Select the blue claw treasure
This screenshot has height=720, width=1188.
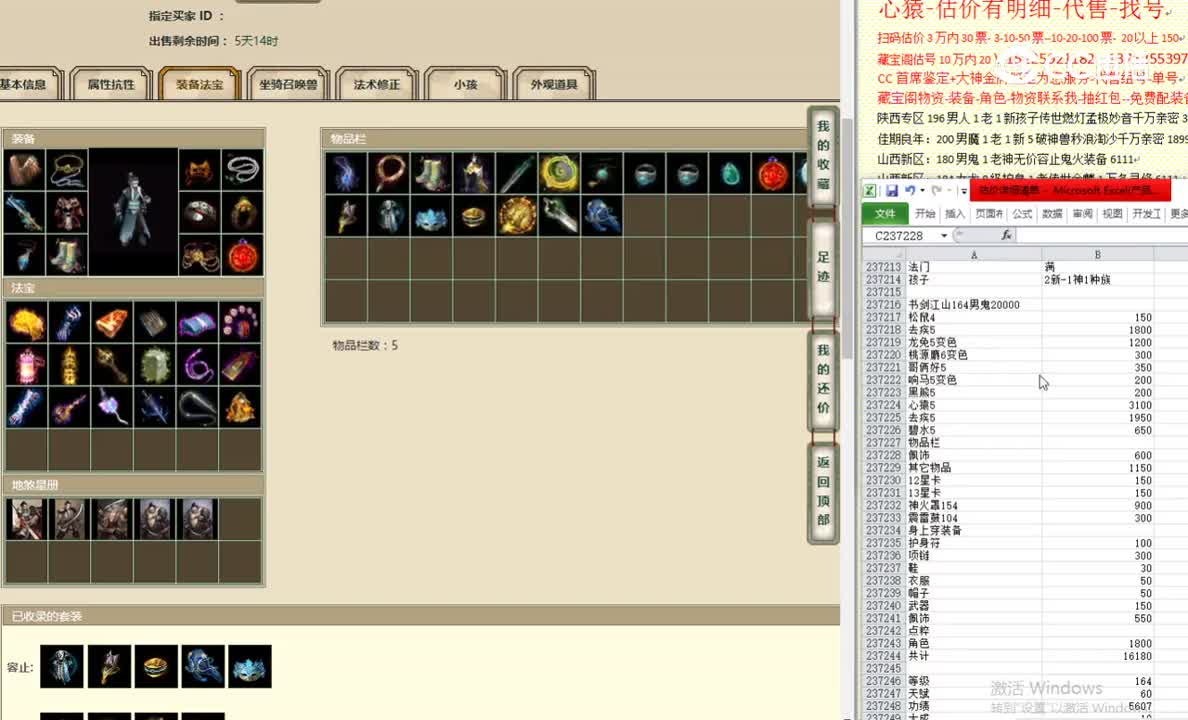pyautogui.click(x=69, y=323)
